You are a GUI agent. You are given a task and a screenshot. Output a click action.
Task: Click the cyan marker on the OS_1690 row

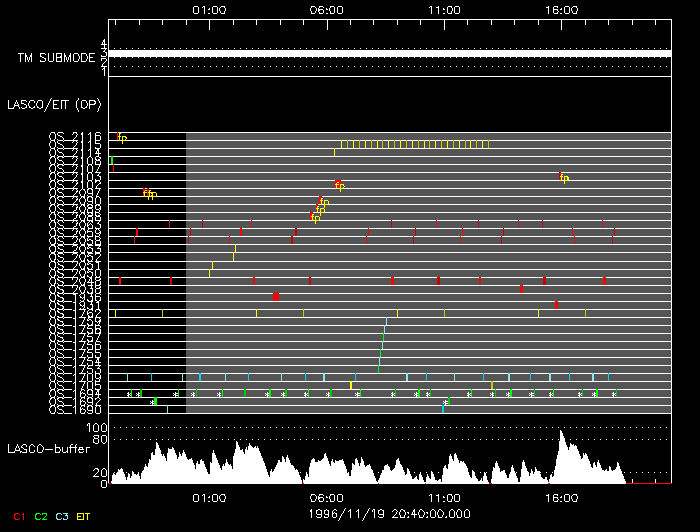click(443, 408)
